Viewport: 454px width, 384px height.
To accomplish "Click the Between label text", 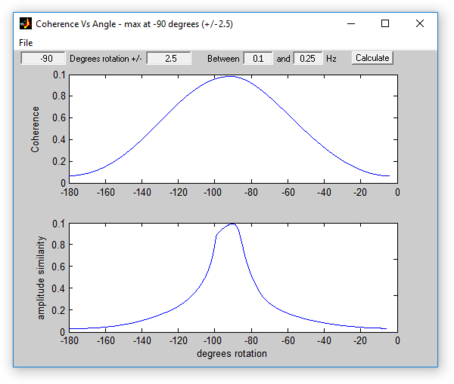I will point(223,59).
